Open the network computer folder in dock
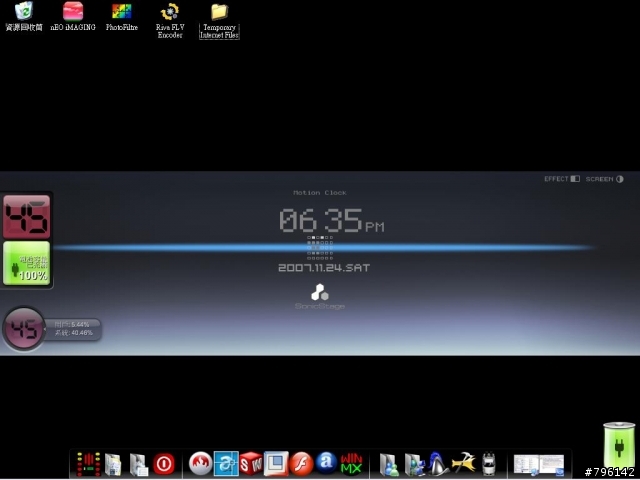Viewport: 640px width, 480px height. (414, 464)
